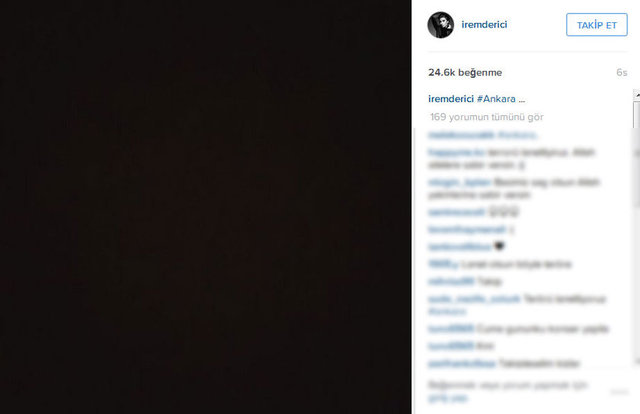Open the last commenter username in the list
The height and width of the screenshot is (414, 640).
point(462,363)
